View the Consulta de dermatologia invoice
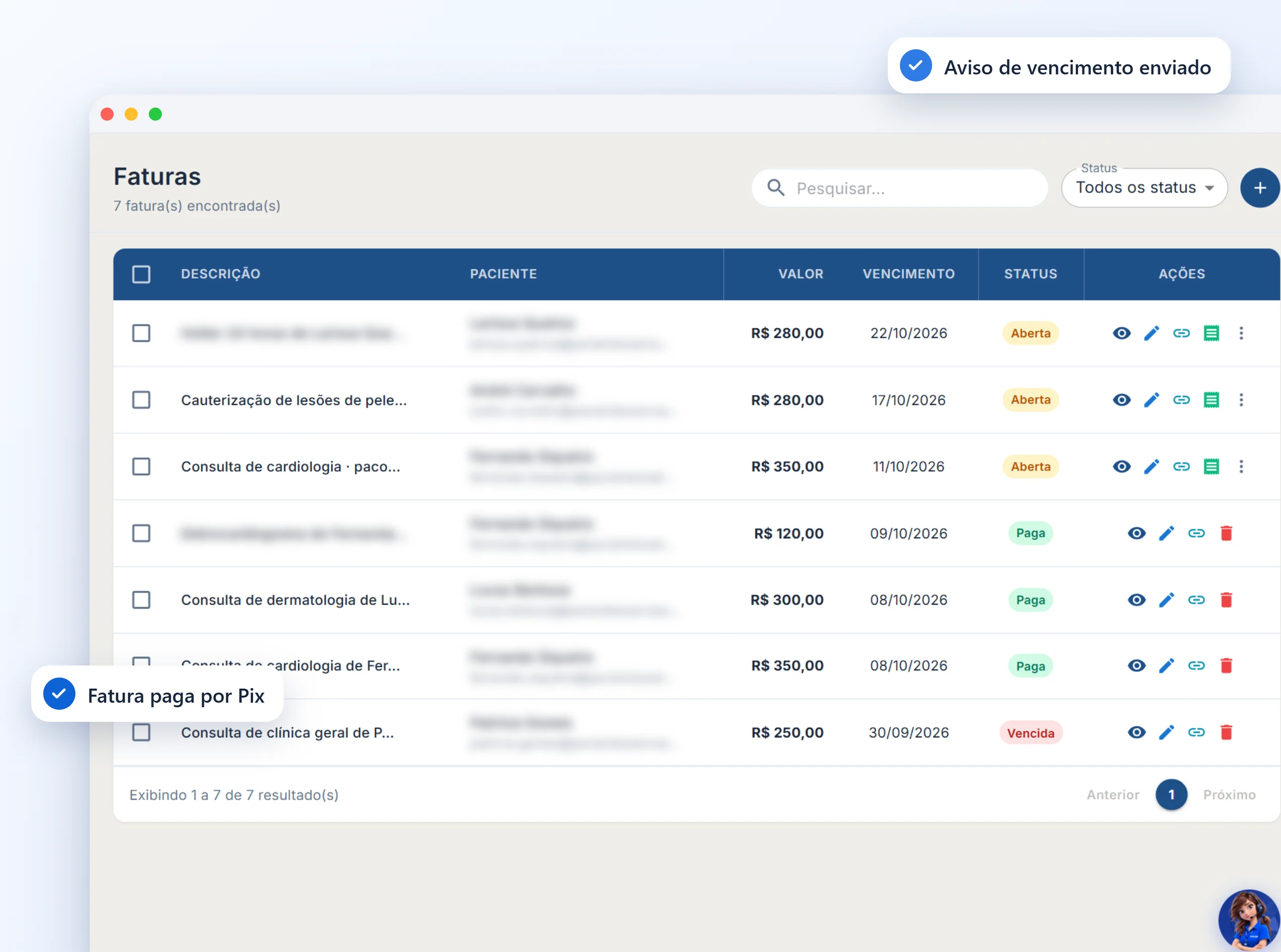This screenshot has height=952, width=1281. [x=1136, y=600]
